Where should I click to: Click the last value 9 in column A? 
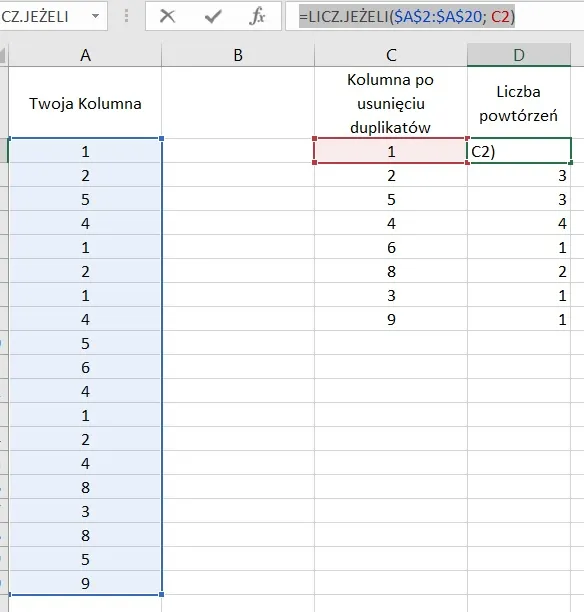[x=85, y=583]
